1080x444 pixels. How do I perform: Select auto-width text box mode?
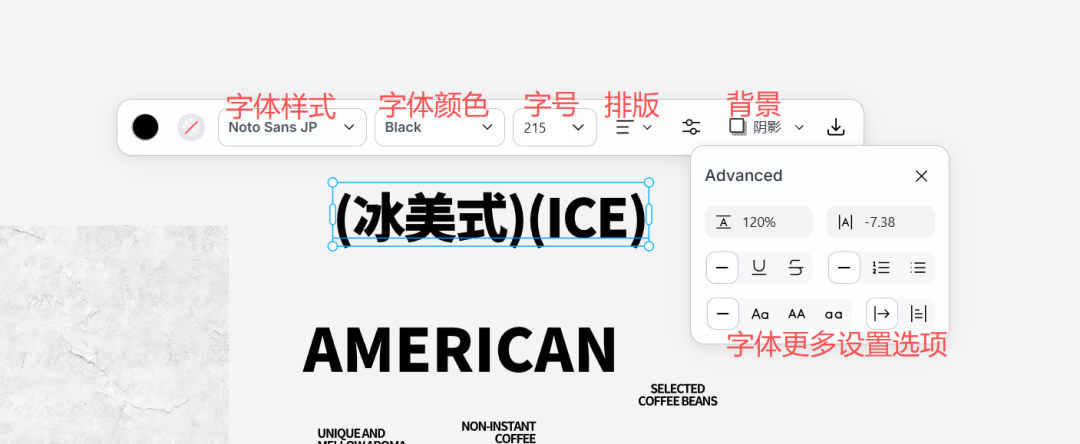coord(882,314)
